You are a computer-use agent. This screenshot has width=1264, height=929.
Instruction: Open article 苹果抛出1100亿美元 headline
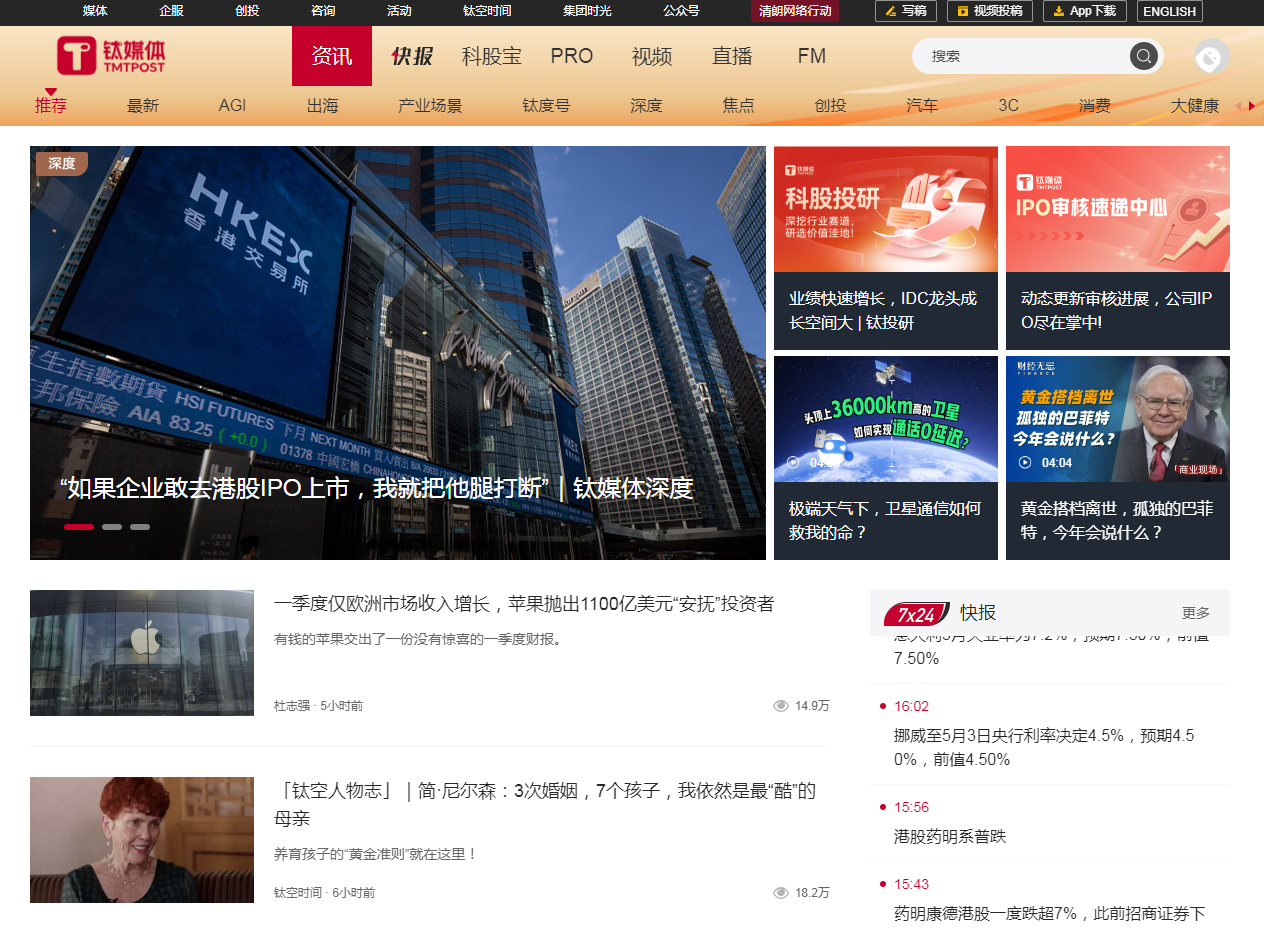524,604
